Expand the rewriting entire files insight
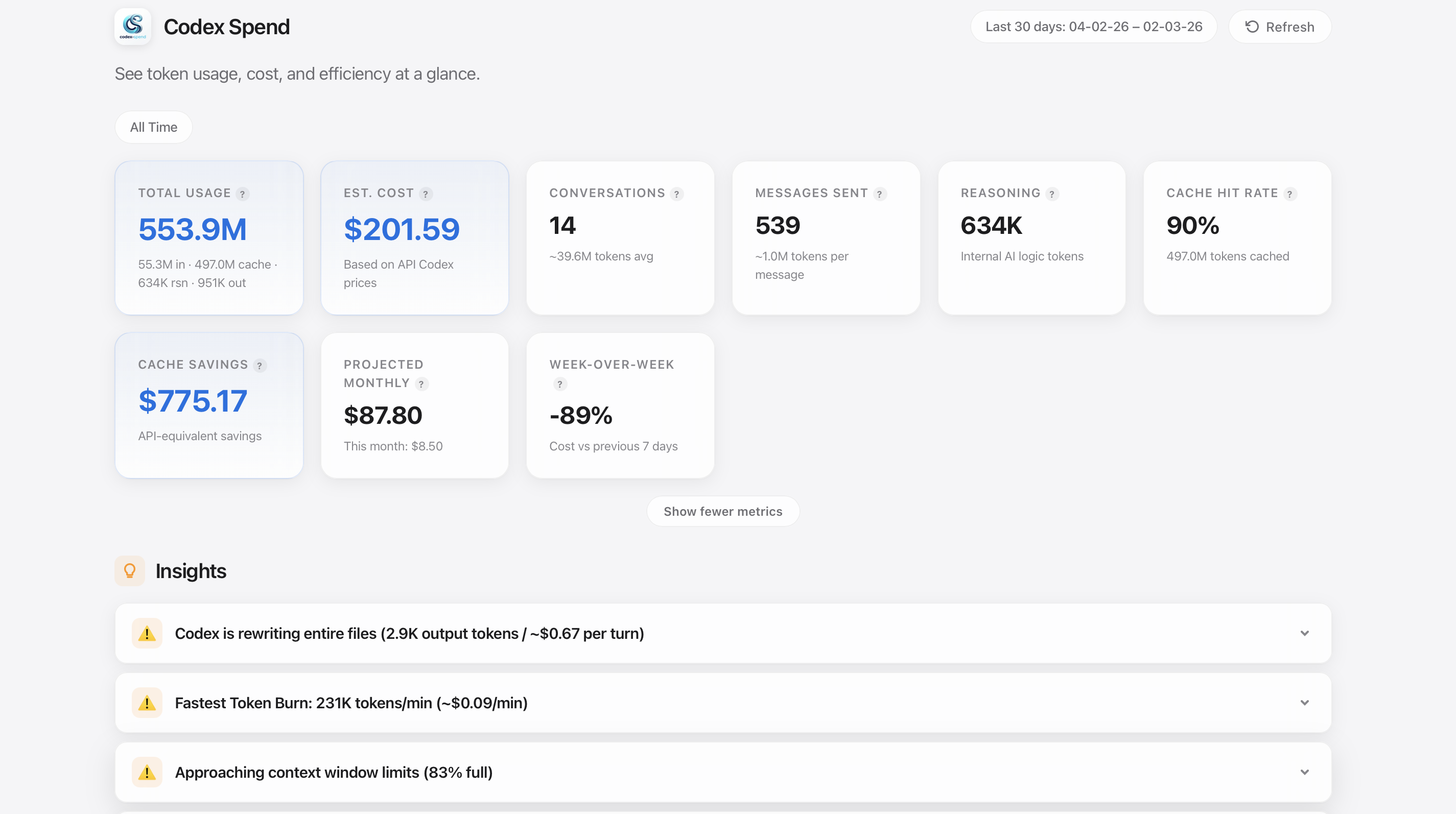1456x814 pixels. pyautogui.click(x=1304, y=633)
